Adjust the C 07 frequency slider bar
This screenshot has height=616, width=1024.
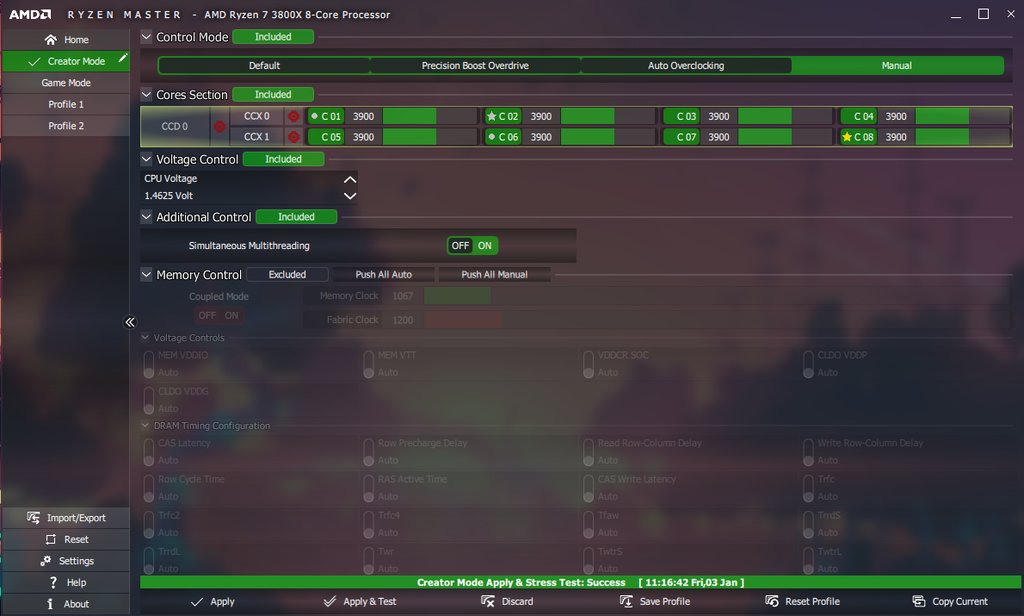click(x=785, y=137)
